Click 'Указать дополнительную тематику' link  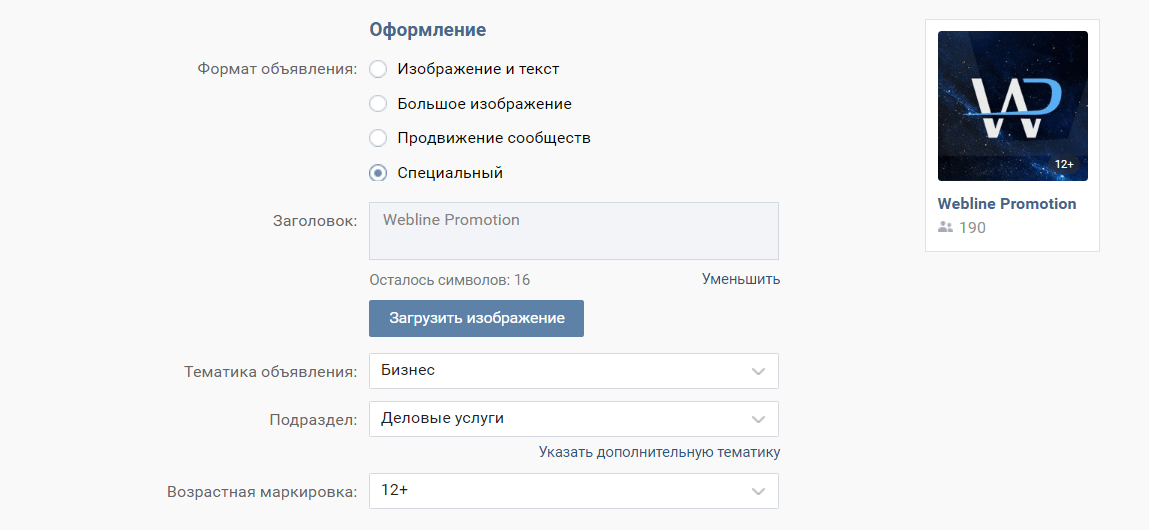click(659, 452)
